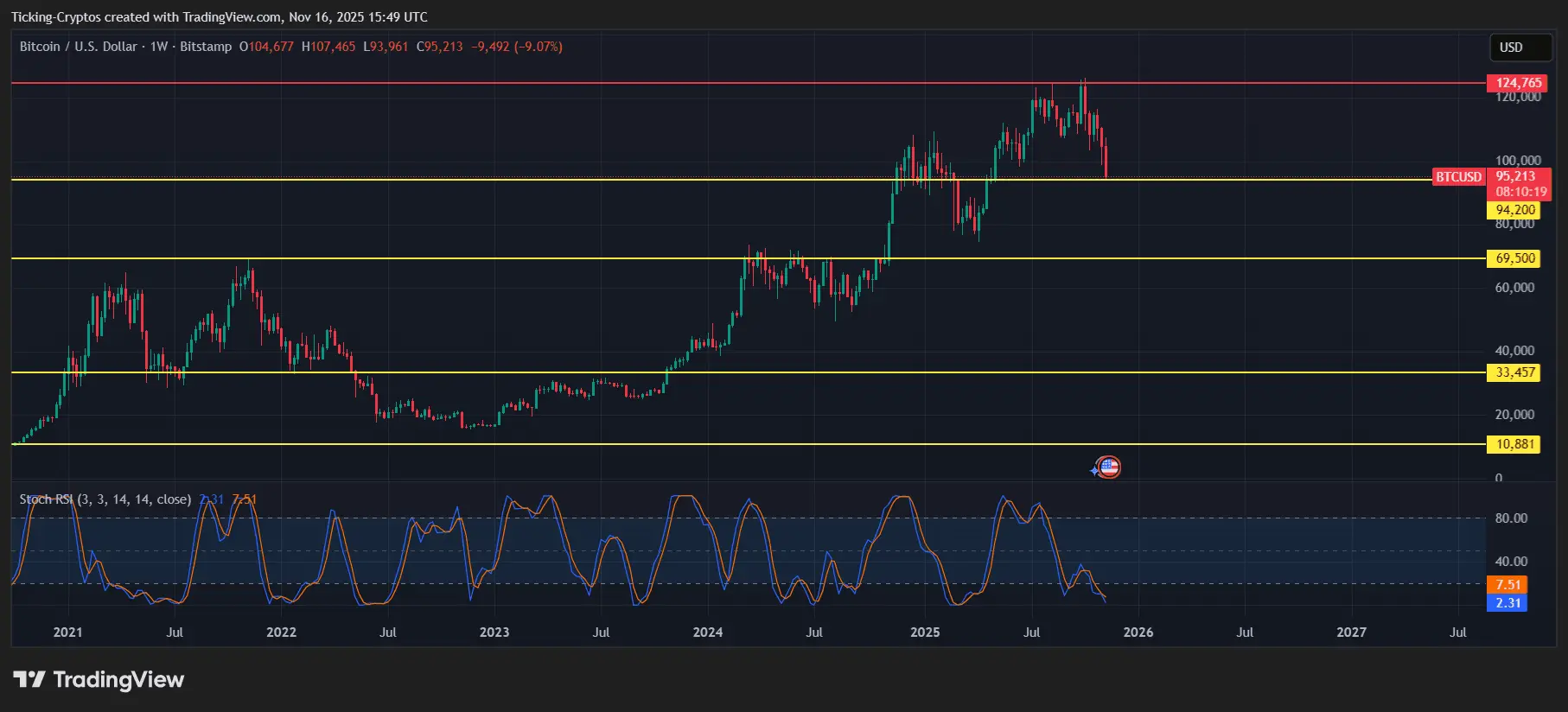1568x712 pixels.
Task: Click the 40,000 price axis label
Action: click(1514, 350)
